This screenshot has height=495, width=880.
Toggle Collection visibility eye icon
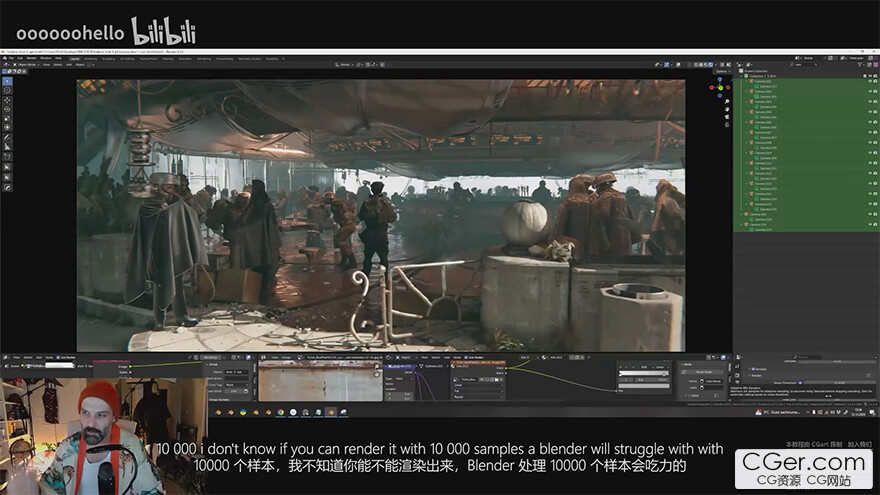click(870, 76)
